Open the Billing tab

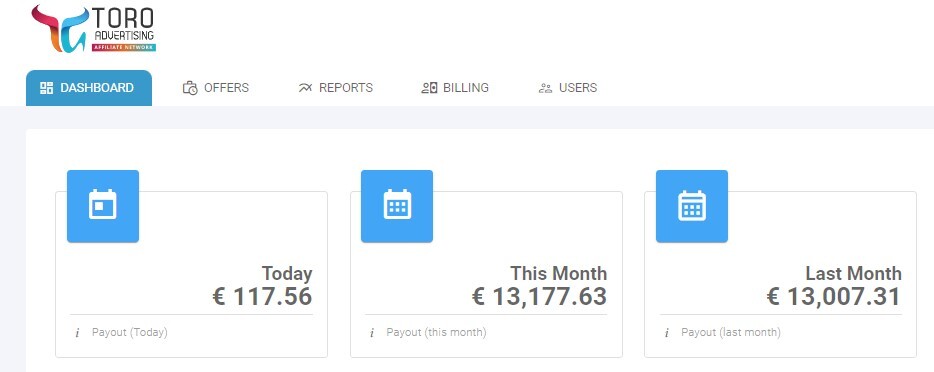(x=454, y=88)
